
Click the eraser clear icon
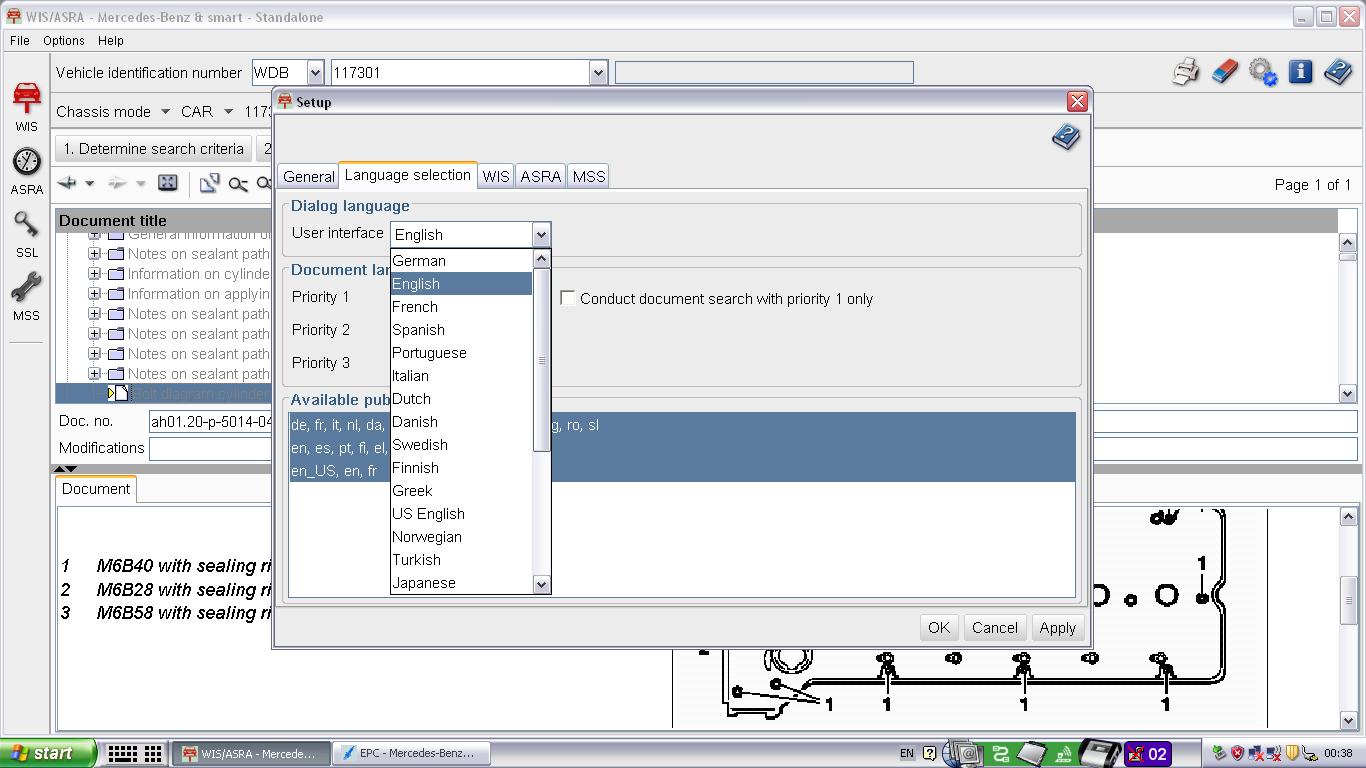click(1224, 72)
